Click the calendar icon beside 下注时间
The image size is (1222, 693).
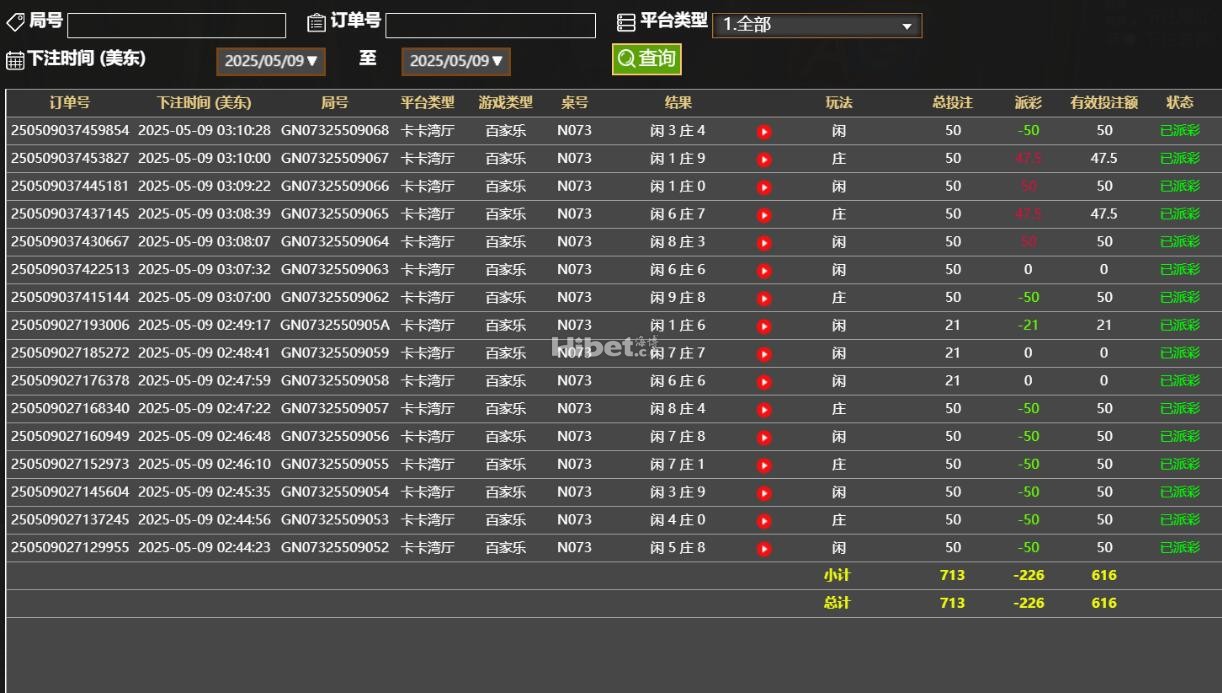15,60
